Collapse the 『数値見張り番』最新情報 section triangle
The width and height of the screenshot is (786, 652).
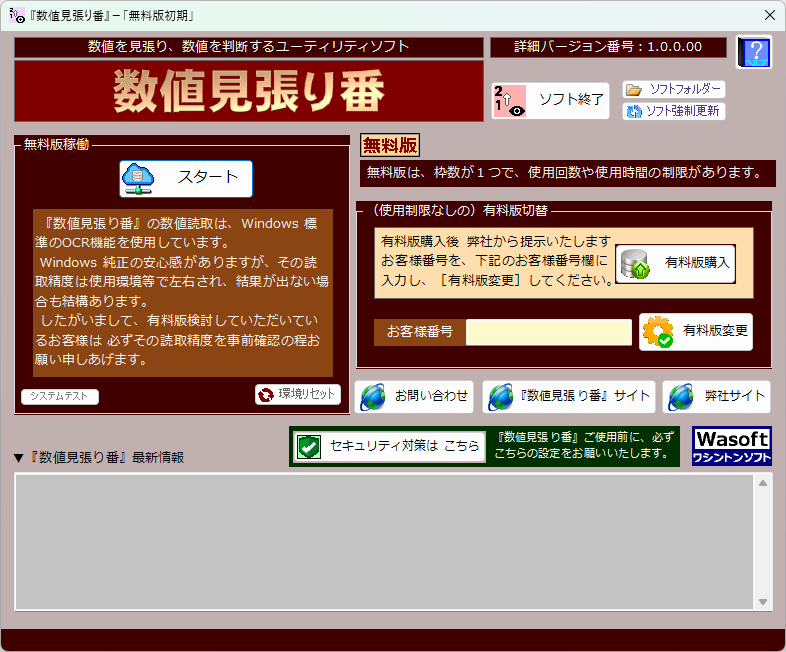click(19, 458)
